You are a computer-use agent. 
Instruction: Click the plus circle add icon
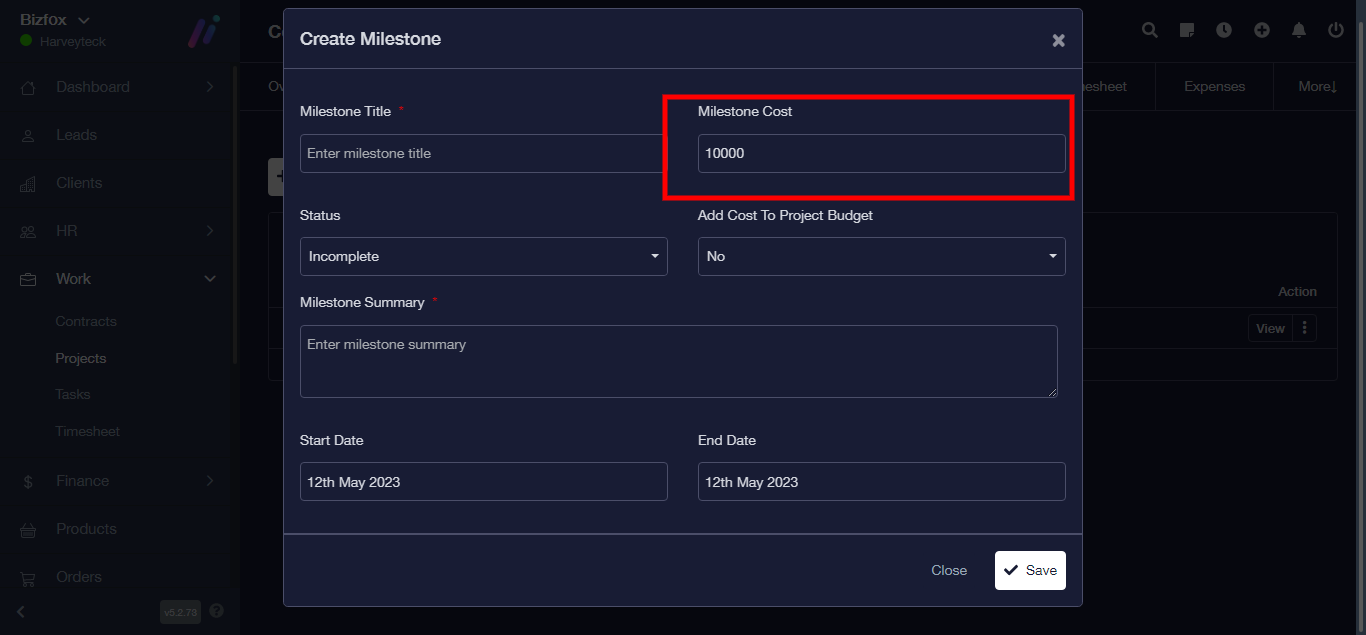click(1262, 30)
